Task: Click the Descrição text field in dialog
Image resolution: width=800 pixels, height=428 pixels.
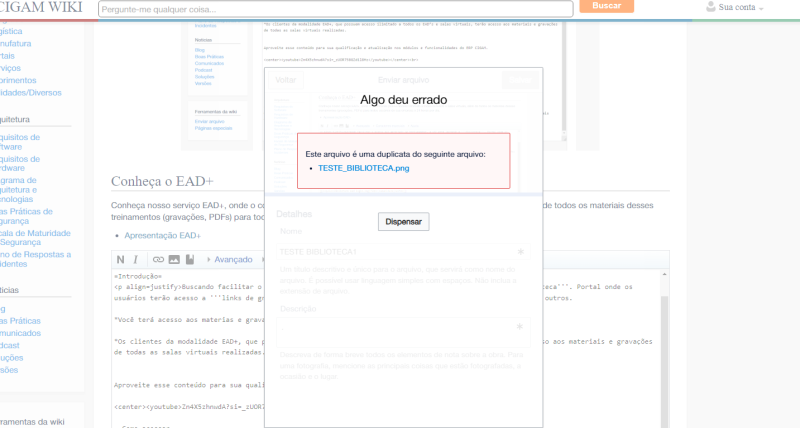Action: pyautogui.click(x=403, y=332)
